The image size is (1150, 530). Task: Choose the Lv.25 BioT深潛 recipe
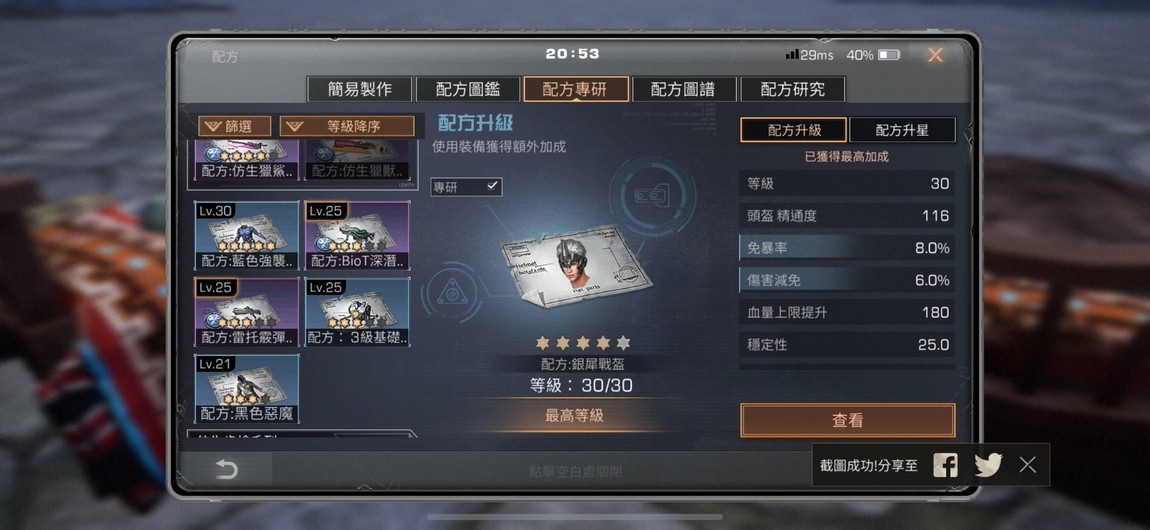(357, 235)
